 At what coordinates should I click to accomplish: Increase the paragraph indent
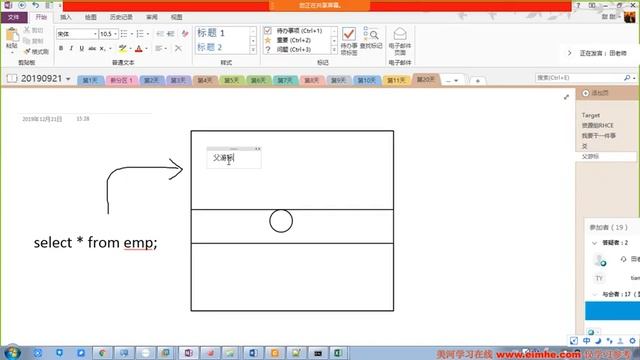coord(171,34)
